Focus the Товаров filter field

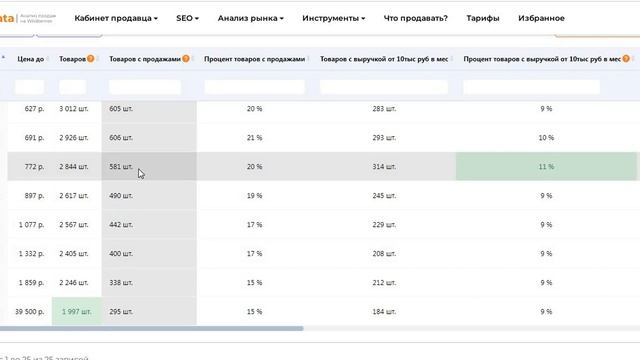click(73, 87)
